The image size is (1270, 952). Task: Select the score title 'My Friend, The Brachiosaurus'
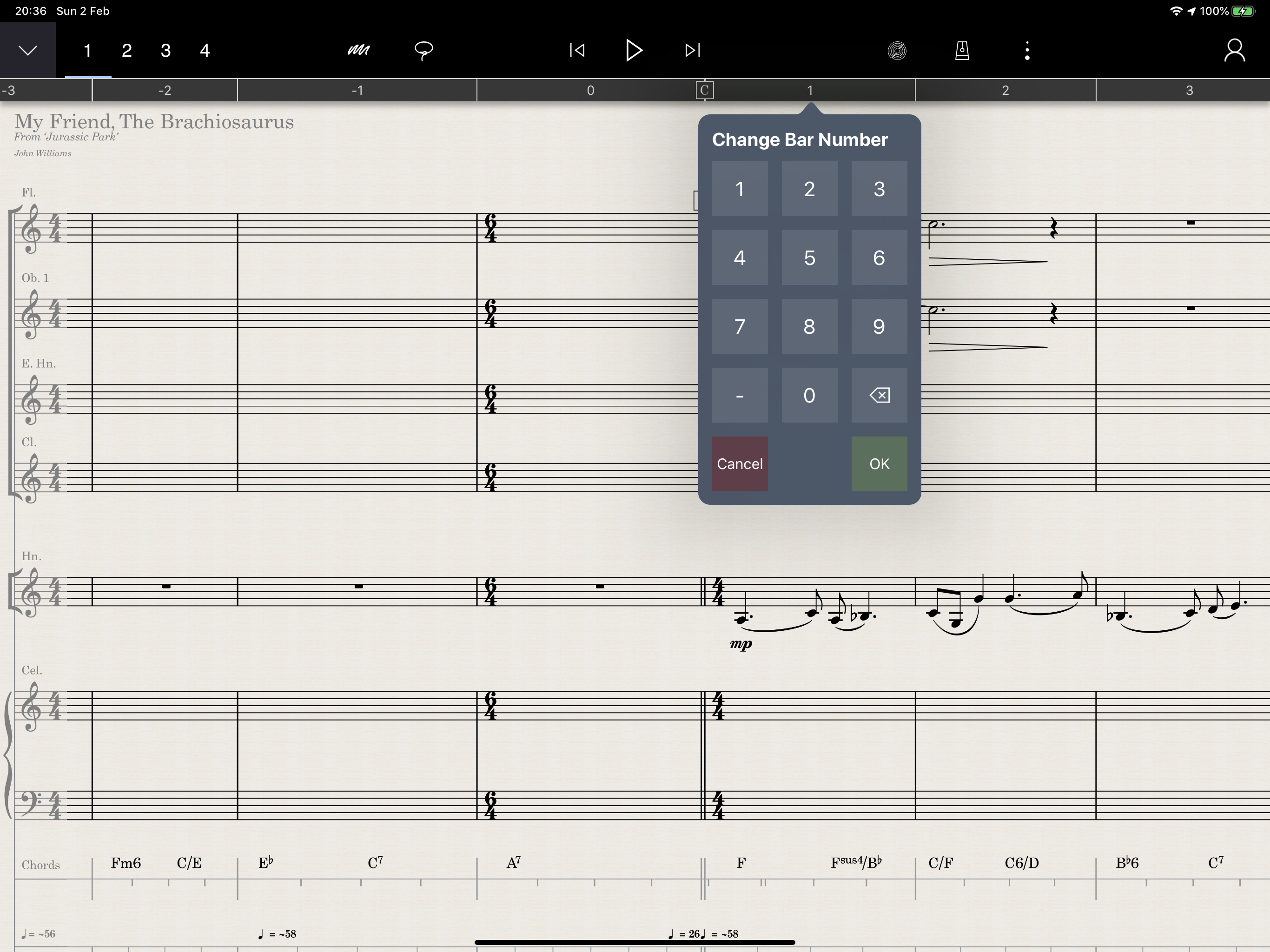coord(154,122)
